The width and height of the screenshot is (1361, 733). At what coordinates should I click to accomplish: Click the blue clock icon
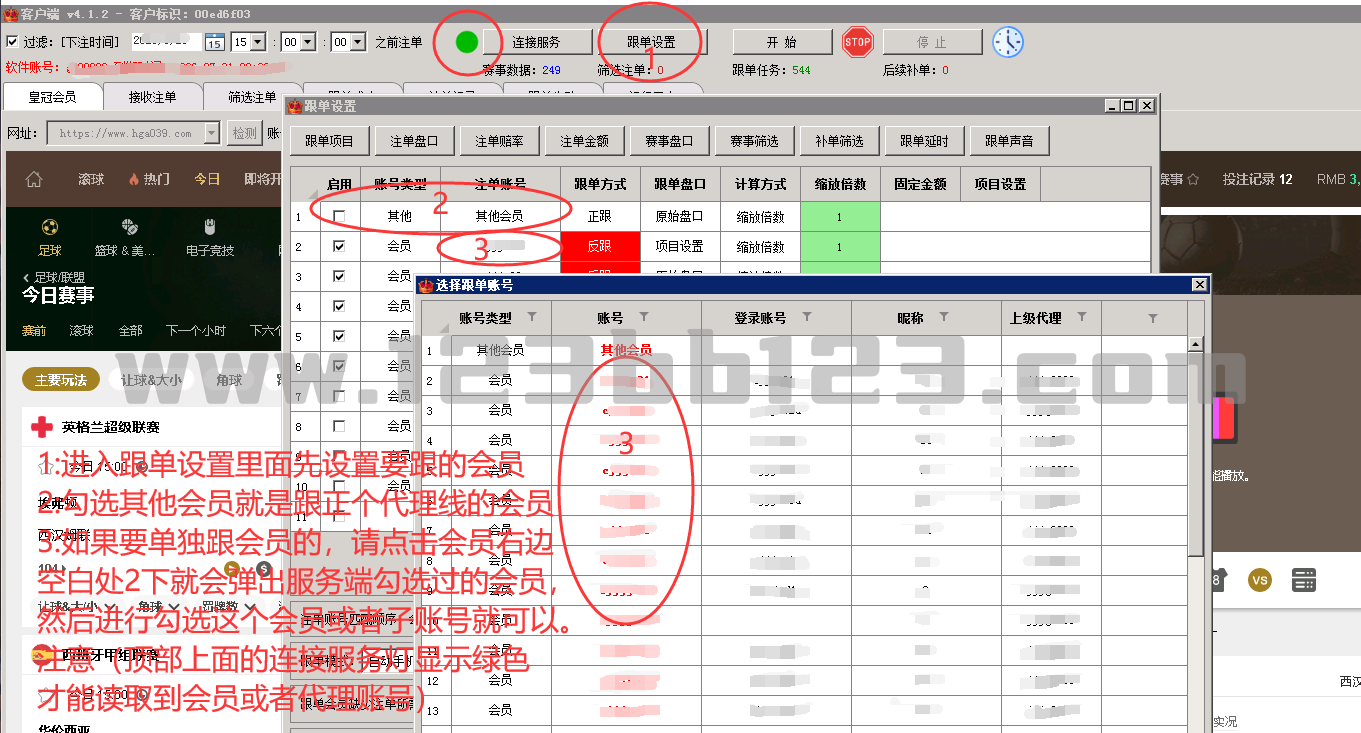point(1008,42)
